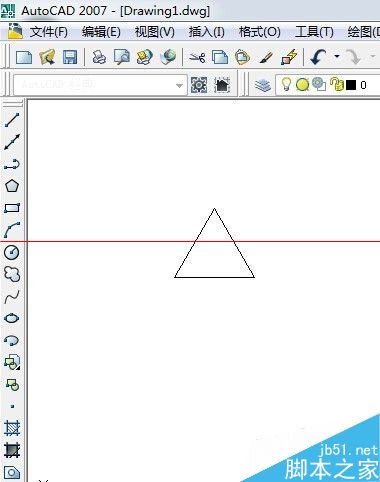Toggle the lock icon for layer 0

tap(337, 84)
